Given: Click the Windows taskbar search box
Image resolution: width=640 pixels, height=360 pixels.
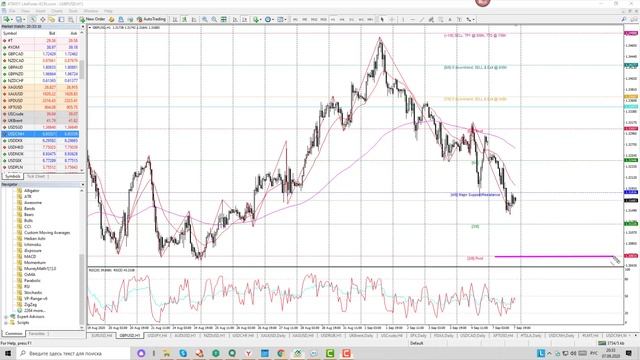Looking at the screenshot, I should click(x=73, y=353).
